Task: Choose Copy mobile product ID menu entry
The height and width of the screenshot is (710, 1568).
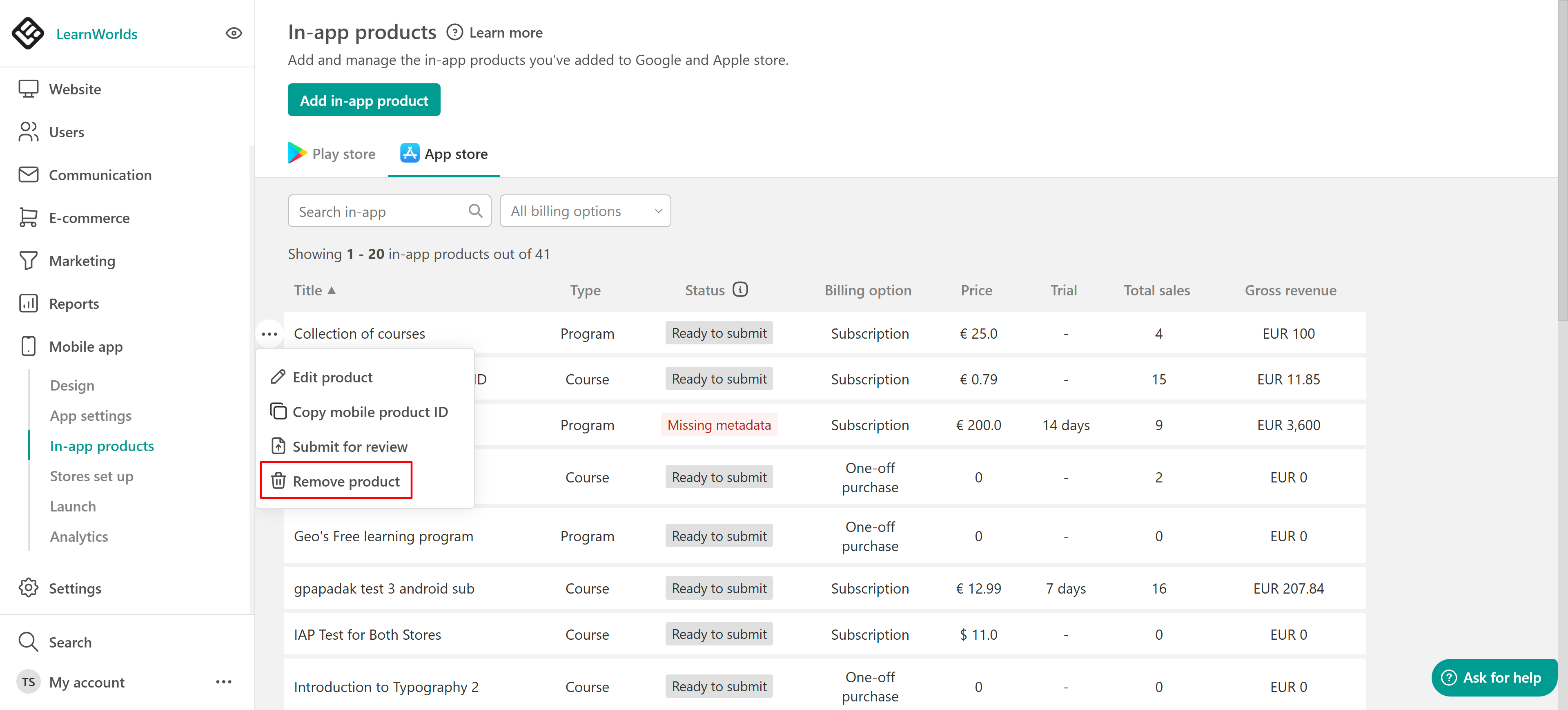Action: click(x=359, y=412)
